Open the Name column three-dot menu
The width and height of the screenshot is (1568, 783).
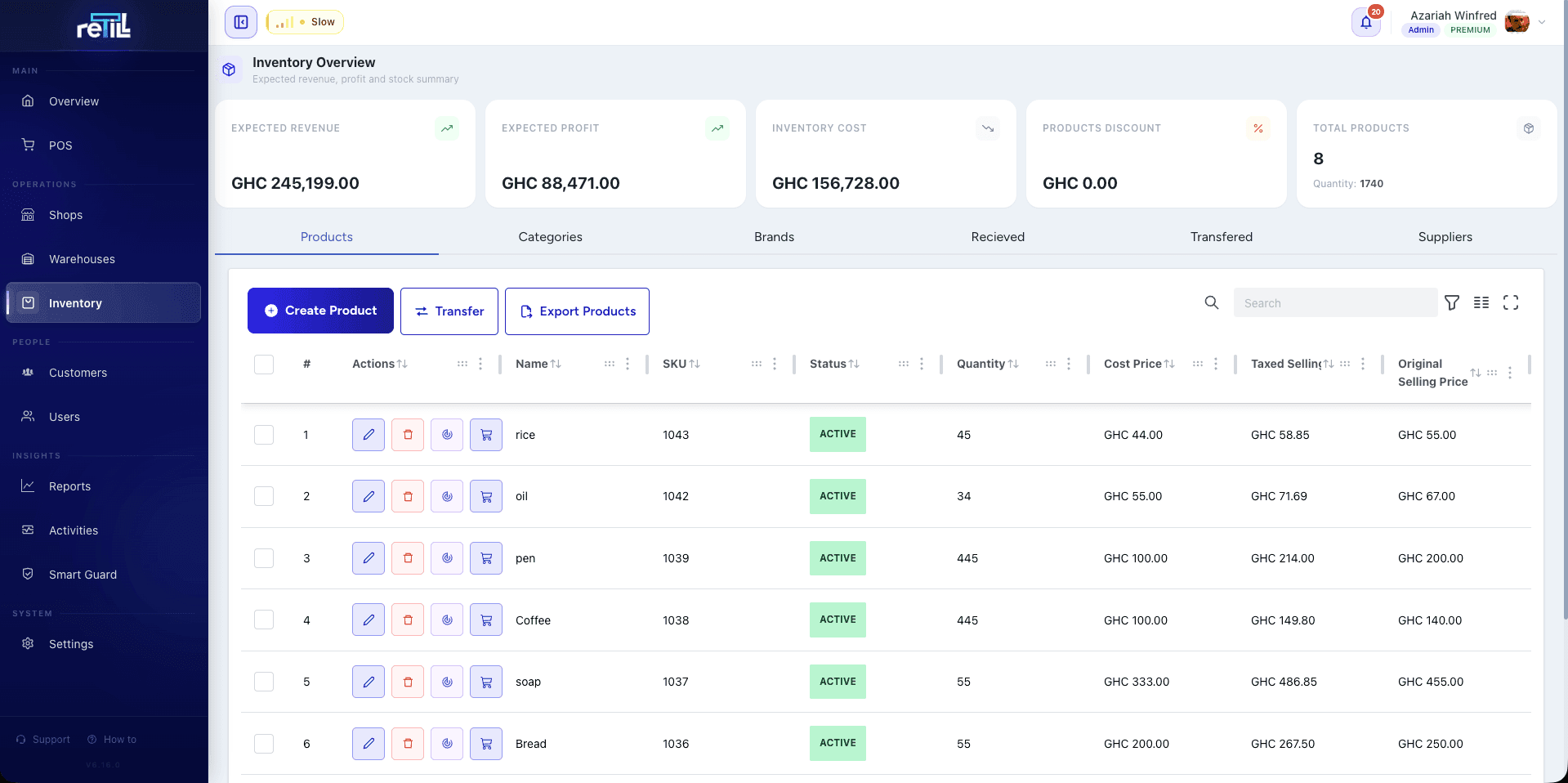coord(628,364)
